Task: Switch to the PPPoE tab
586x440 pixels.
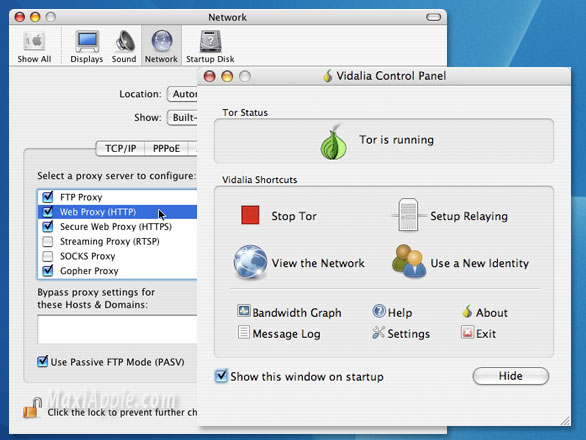Action: 166,148
